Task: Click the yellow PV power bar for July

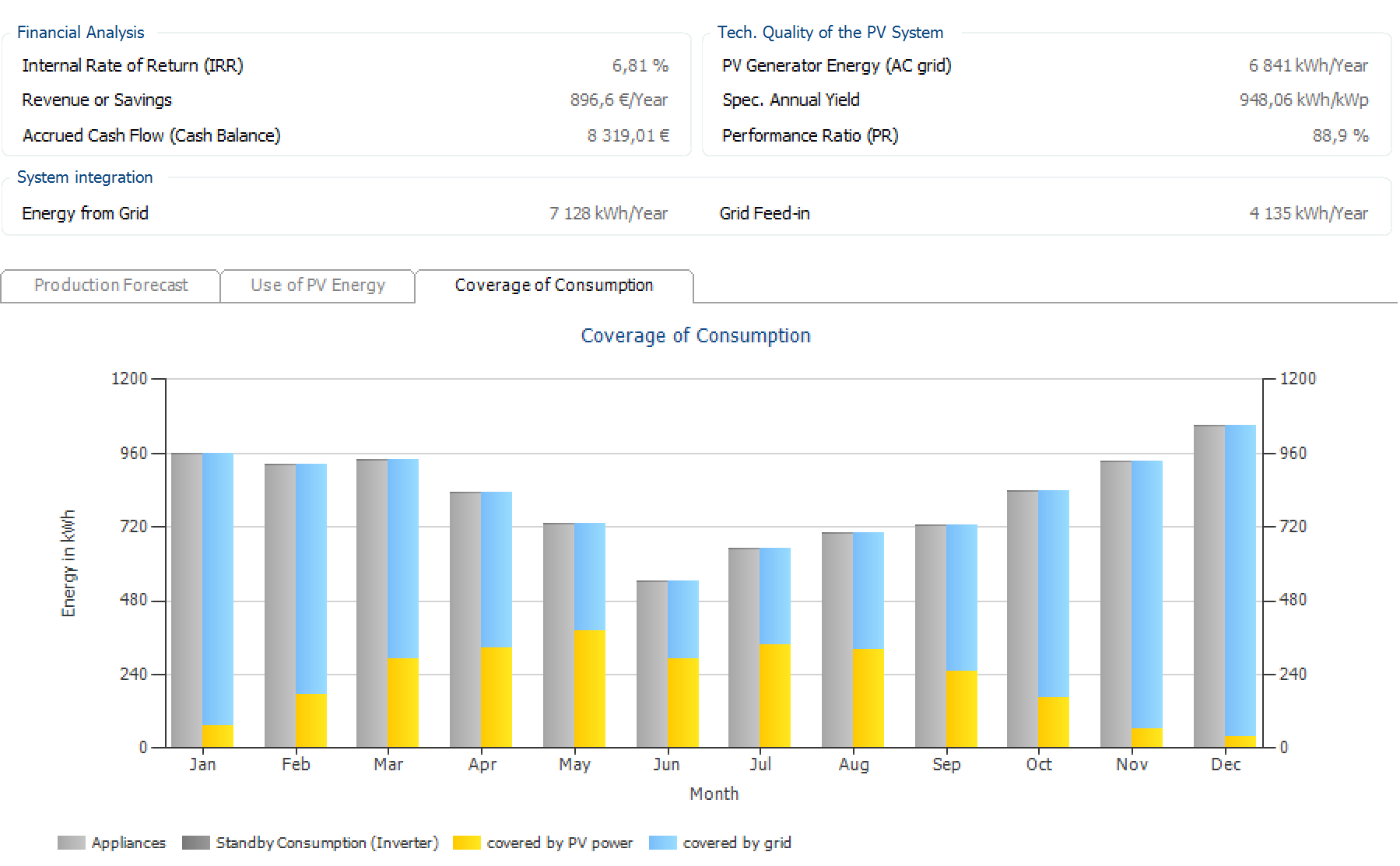Action: click(774, 696)
